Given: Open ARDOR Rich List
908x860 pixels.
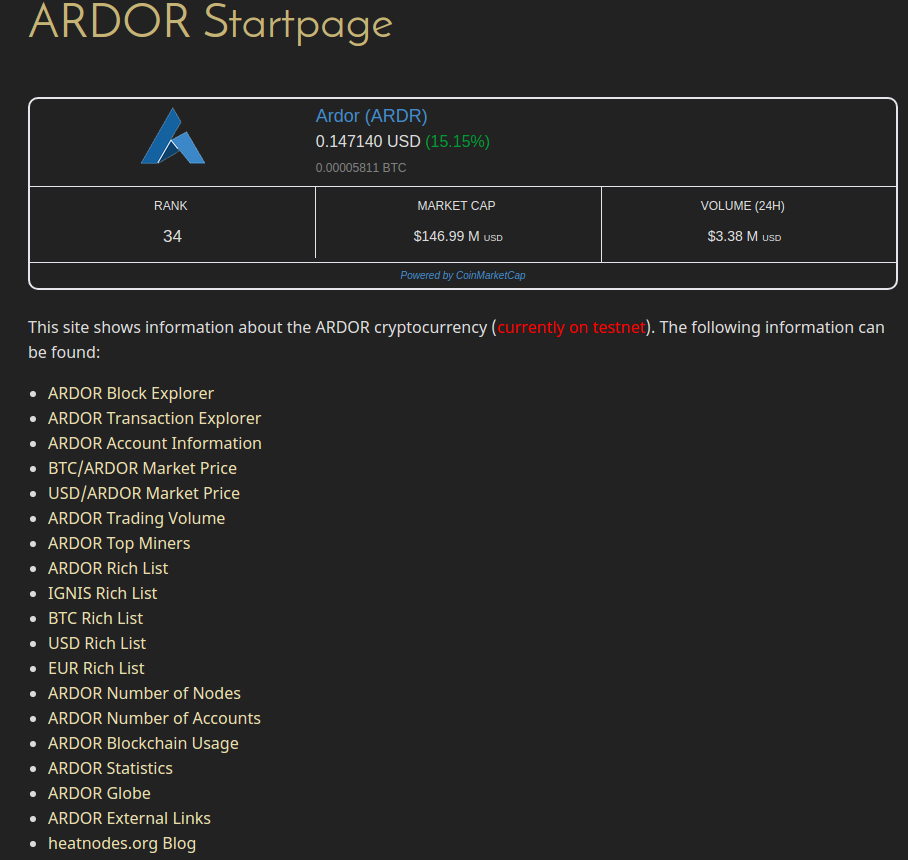Looking at the screenshot, I should point(108,568).
